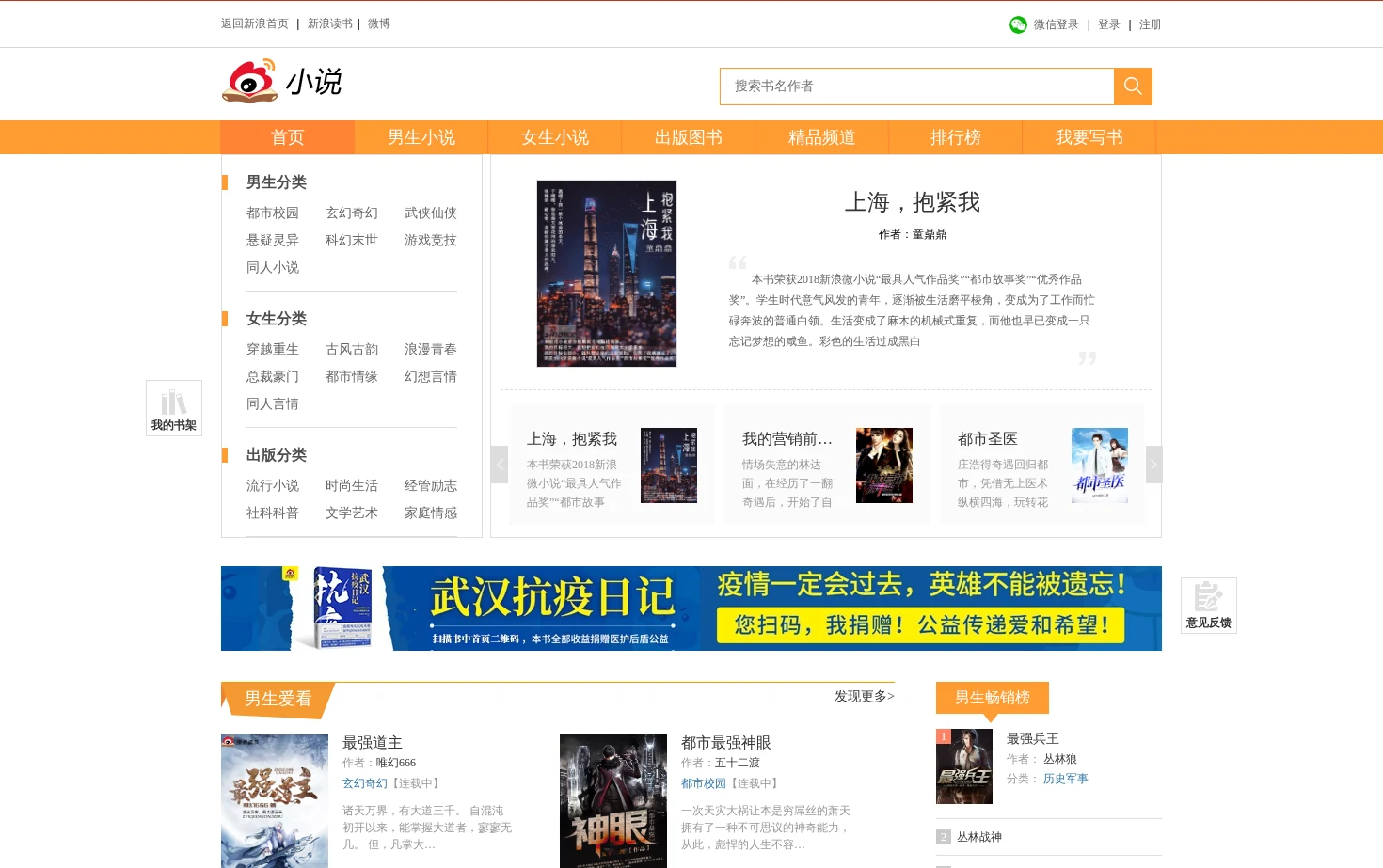Click 发现更多> in 男生爱看

coord(865,697)
